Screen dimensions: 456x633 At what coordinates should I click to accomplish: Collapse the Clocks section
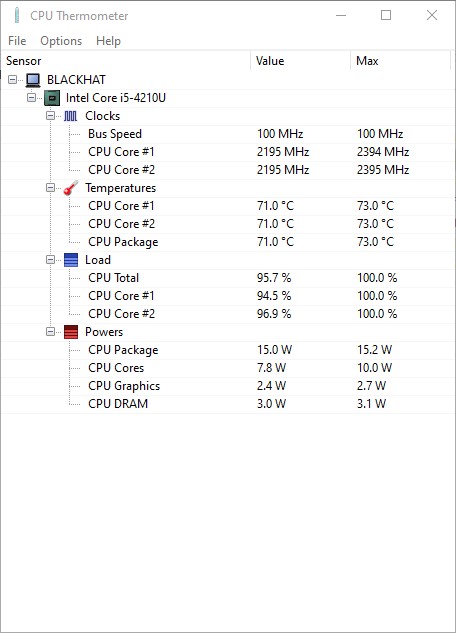coord(50,115)
